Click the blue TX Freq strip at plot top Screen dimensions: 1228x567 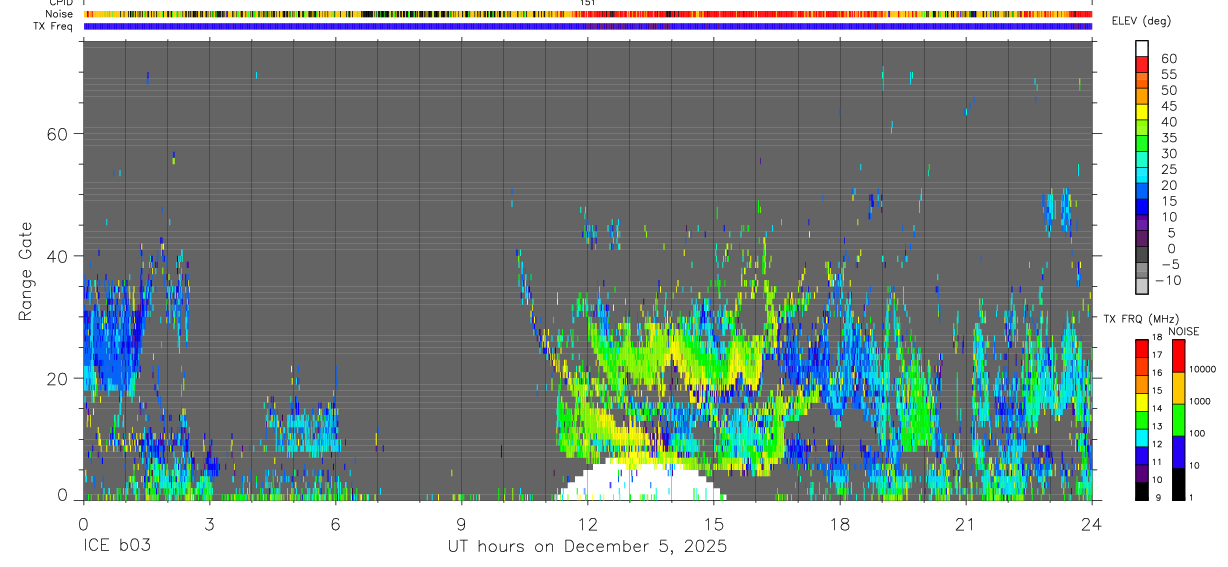pyautogui.click(x=587, y=26)
